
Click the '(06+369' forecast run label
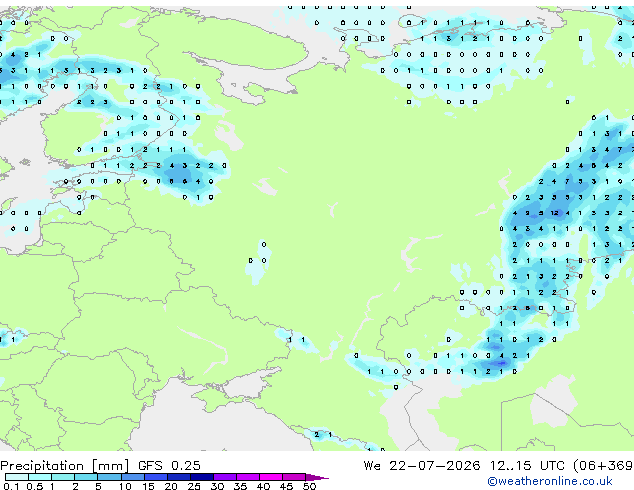coord(603,465)
